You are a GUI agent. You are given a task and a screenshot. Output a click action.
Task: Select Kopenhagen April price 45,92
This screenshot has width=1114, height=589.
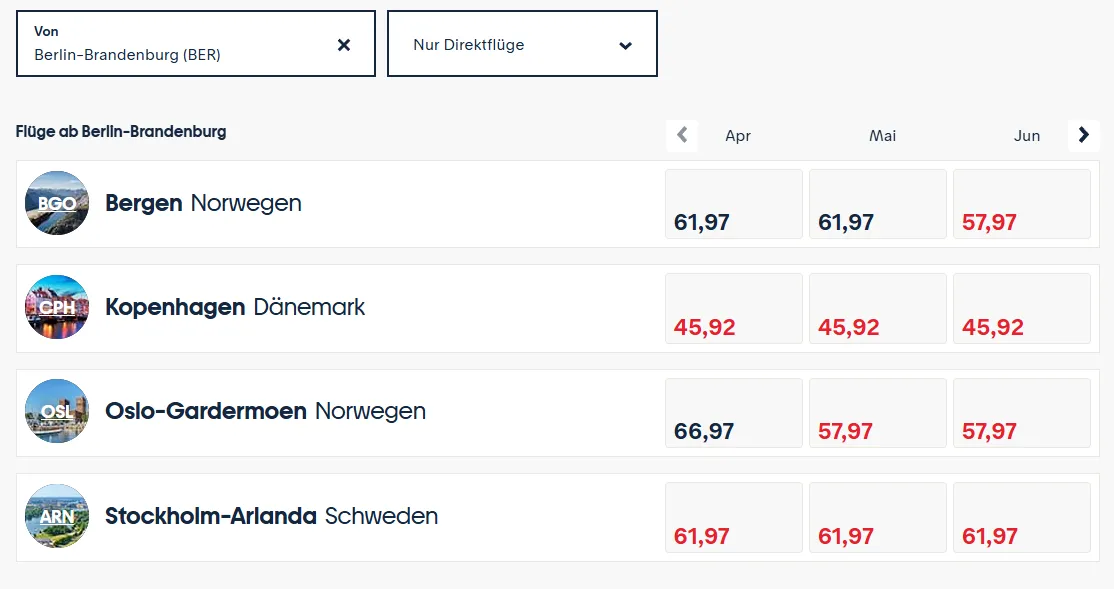pos(734,308)
